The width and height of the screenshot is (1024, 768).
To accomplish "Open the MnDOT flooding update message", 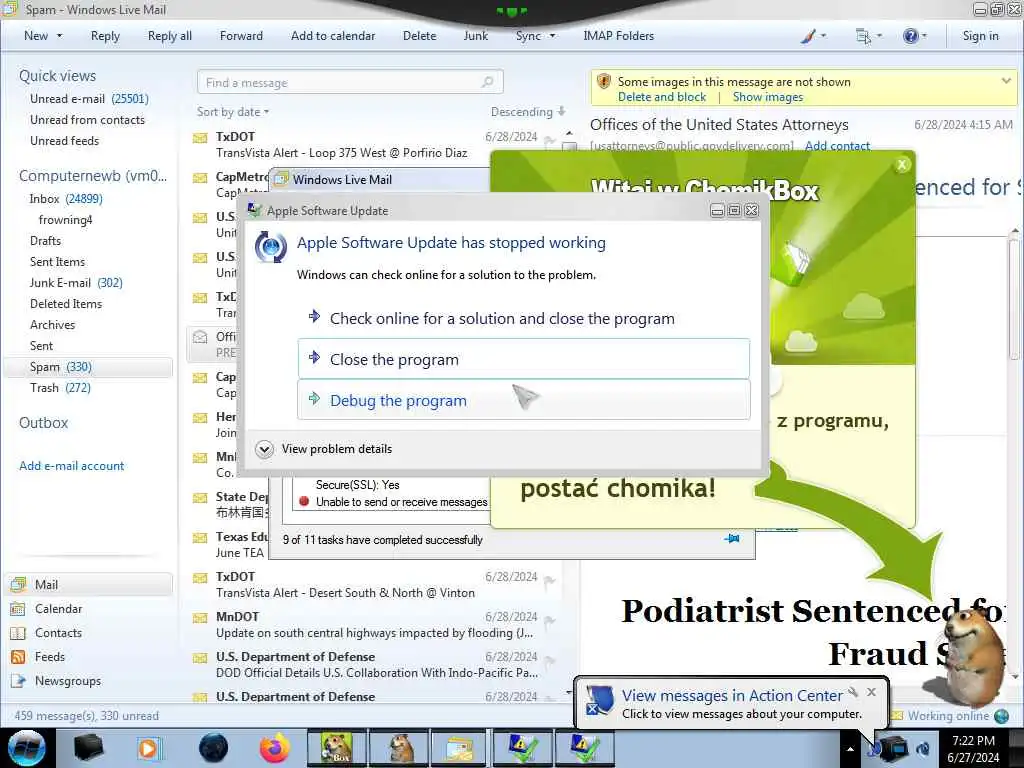I will pos(374,625).
